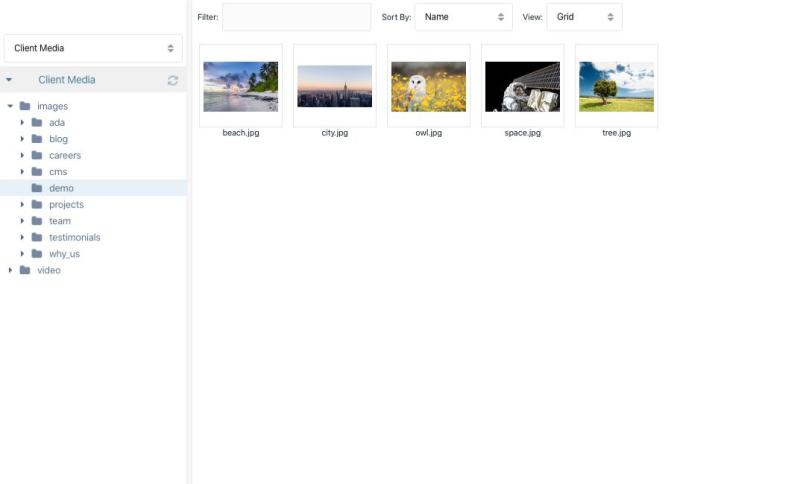The height and width of the screenshot is (484, 800).
Task: Expand the video folder arrow
Action: coord(10,270)
